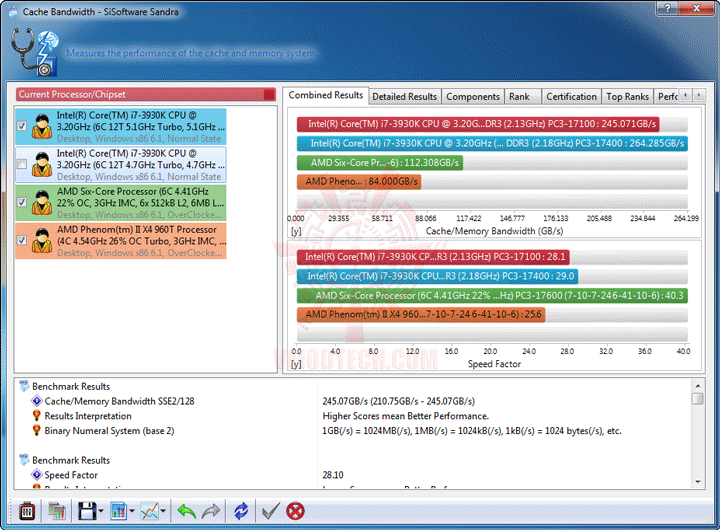Screen dimensions: 720x530
Task: Switch to Combined Results tab
Action: point(326,95)
